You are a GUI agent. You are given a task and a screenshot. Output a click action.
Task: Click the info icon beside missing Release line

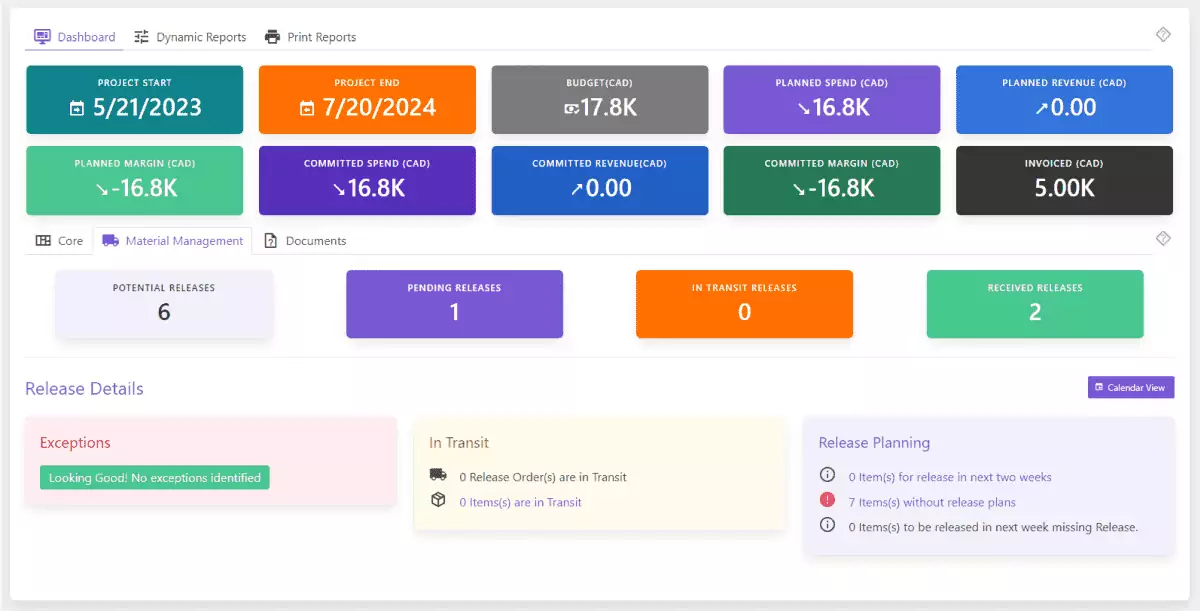click(x=827, y=525)
